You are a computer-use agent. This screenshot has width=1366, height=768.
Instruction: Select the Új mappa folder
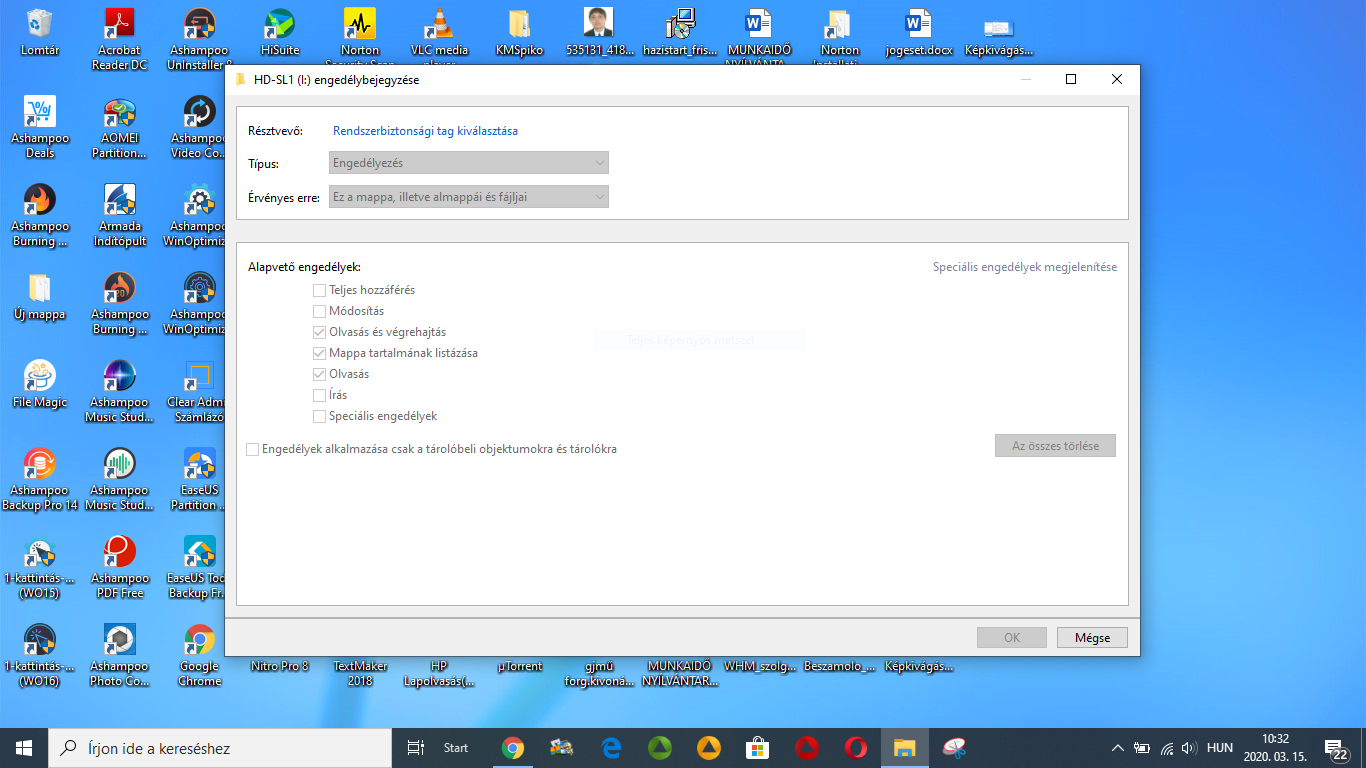(40, 296)
